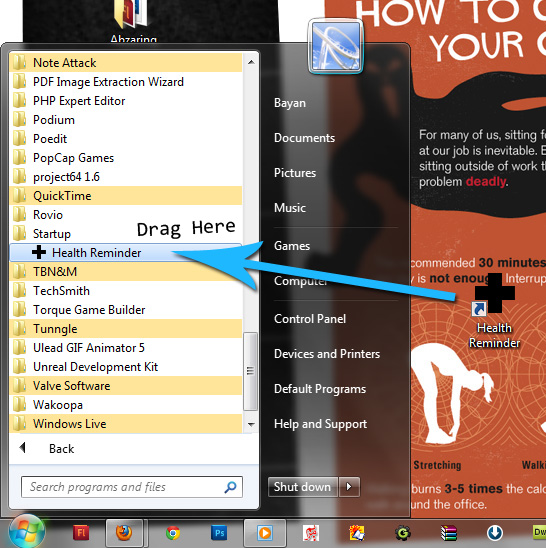Expand PDF Image Extraction Wizard folder
The height and width of the screenshot is (548, 546).
(x=126, y=82)
